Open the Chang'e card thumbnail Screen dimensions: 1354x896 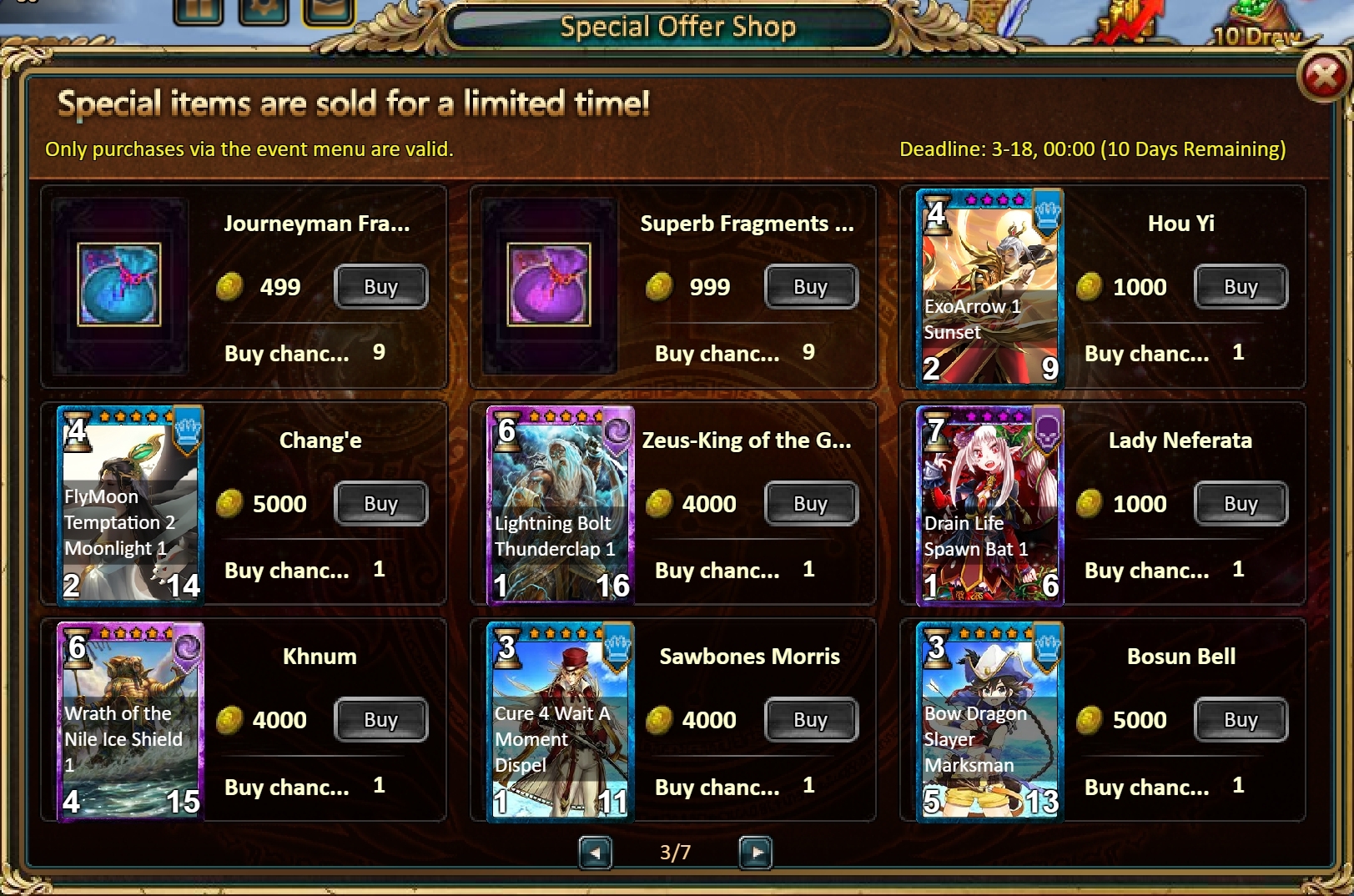(x=131, y=504)
